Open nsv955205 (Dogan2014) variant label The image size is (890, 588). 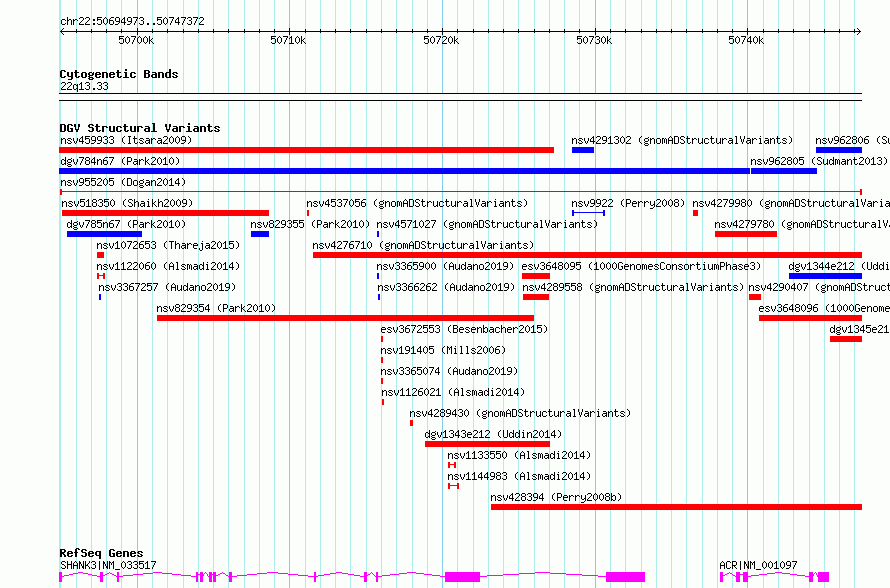tap(123, 182)
